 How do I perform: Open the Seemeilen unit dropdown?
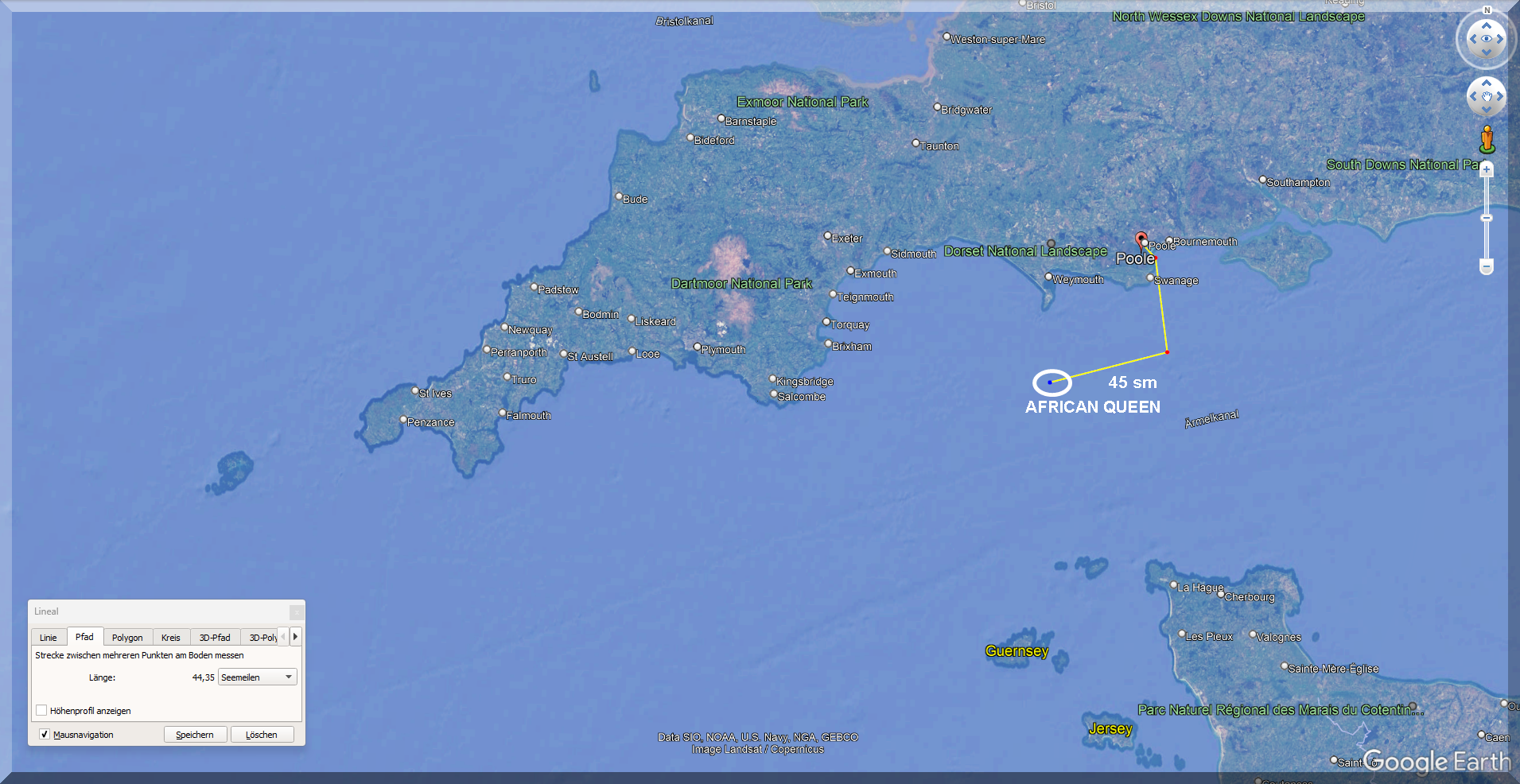[257, 677]
